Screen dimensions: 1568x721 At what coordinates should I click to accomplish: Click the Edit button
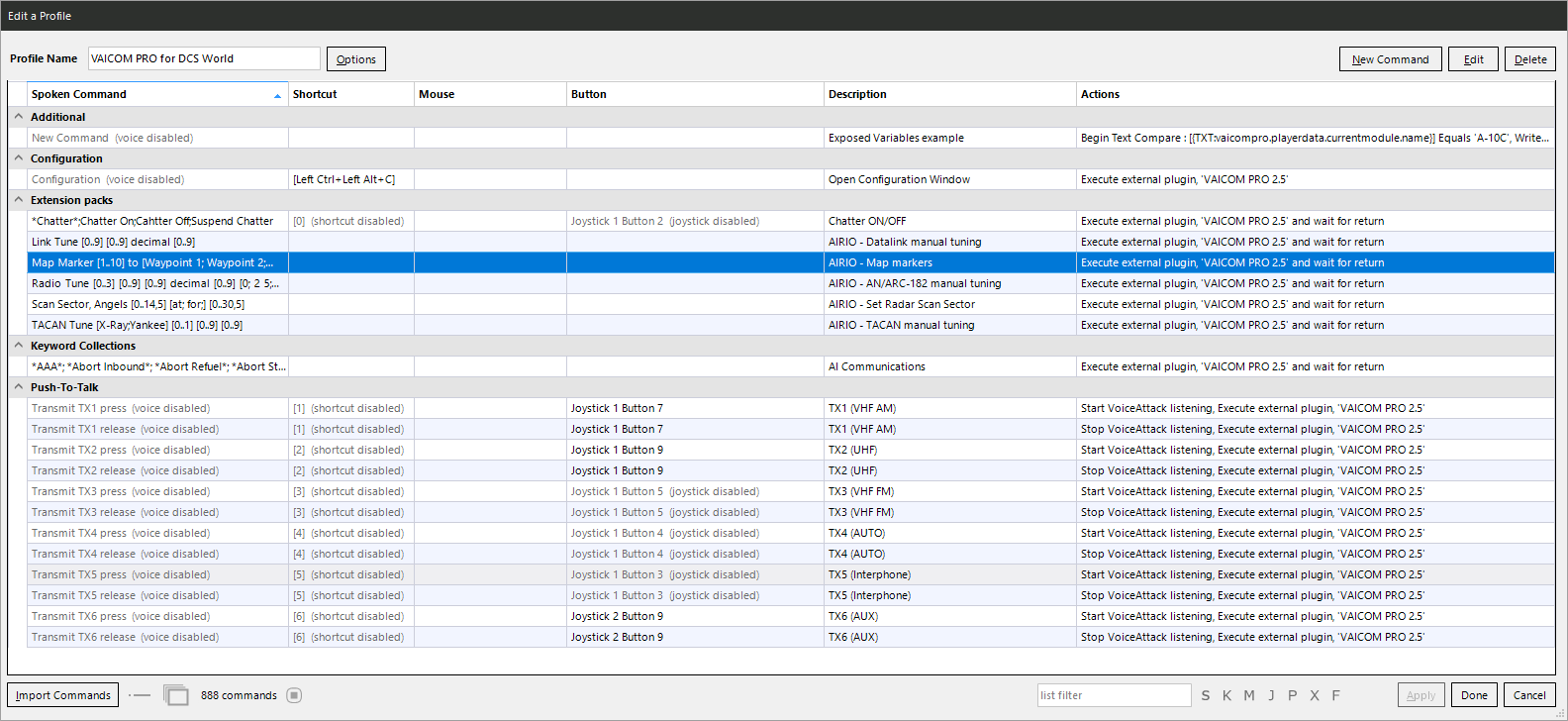[1474, 59]
